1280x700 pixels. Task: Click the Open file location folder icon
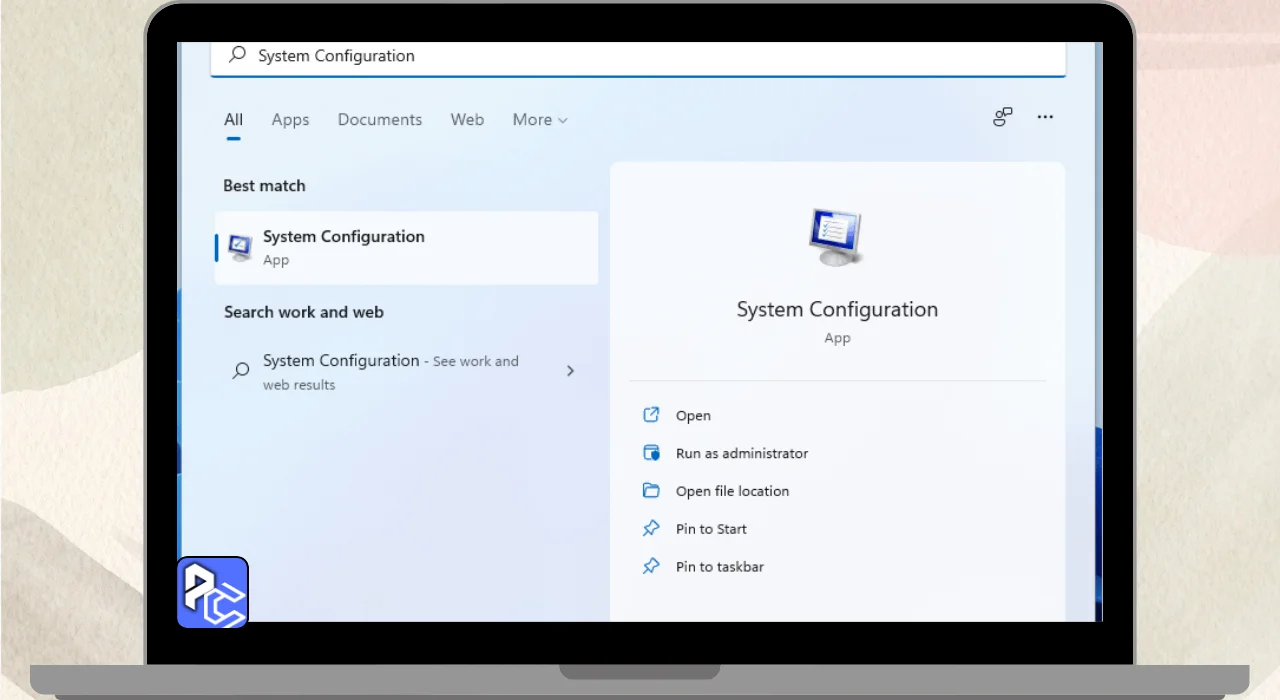tap(651, 491)
